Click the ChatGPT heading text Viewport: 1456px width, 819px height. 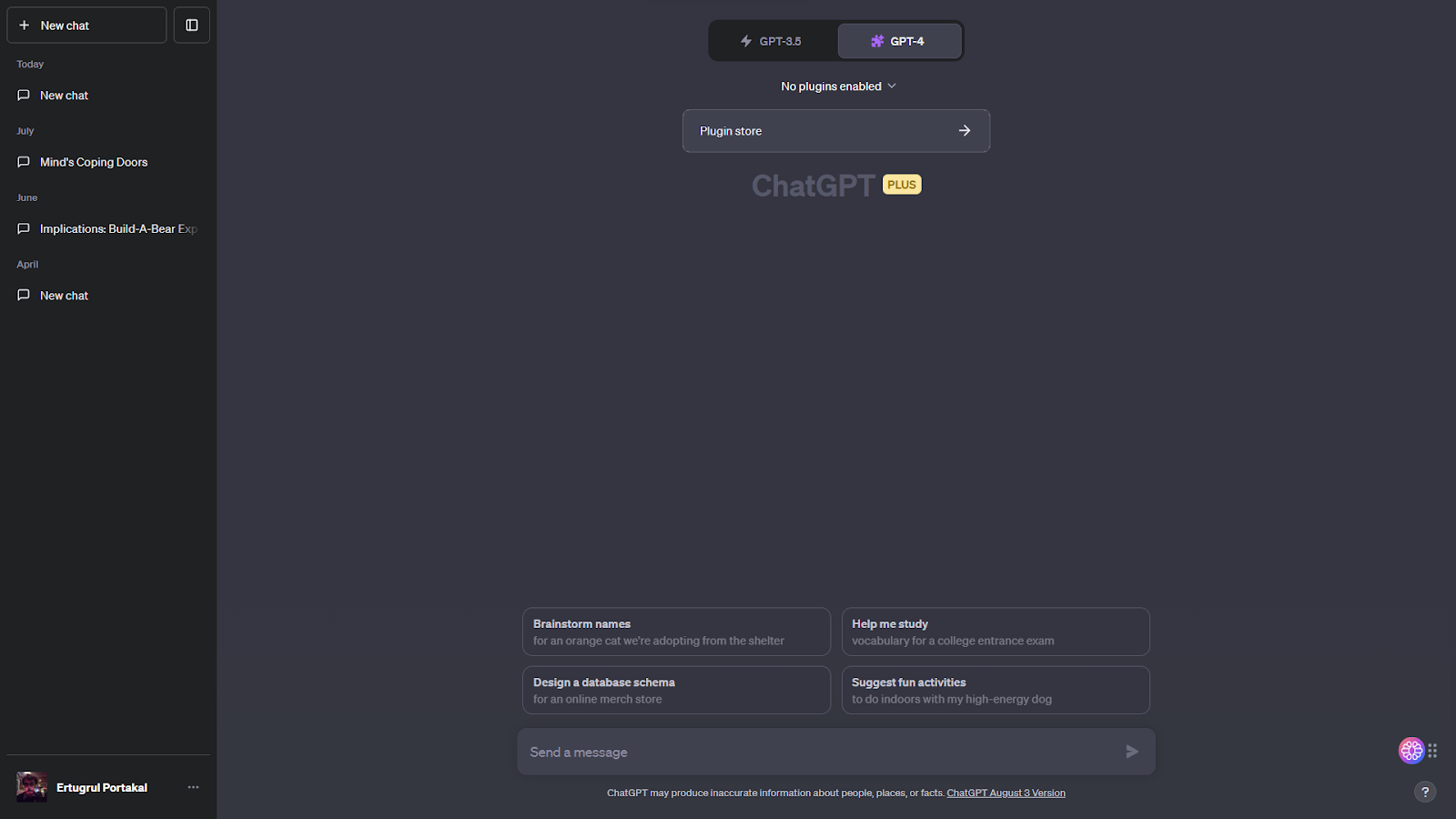point(813,186)
